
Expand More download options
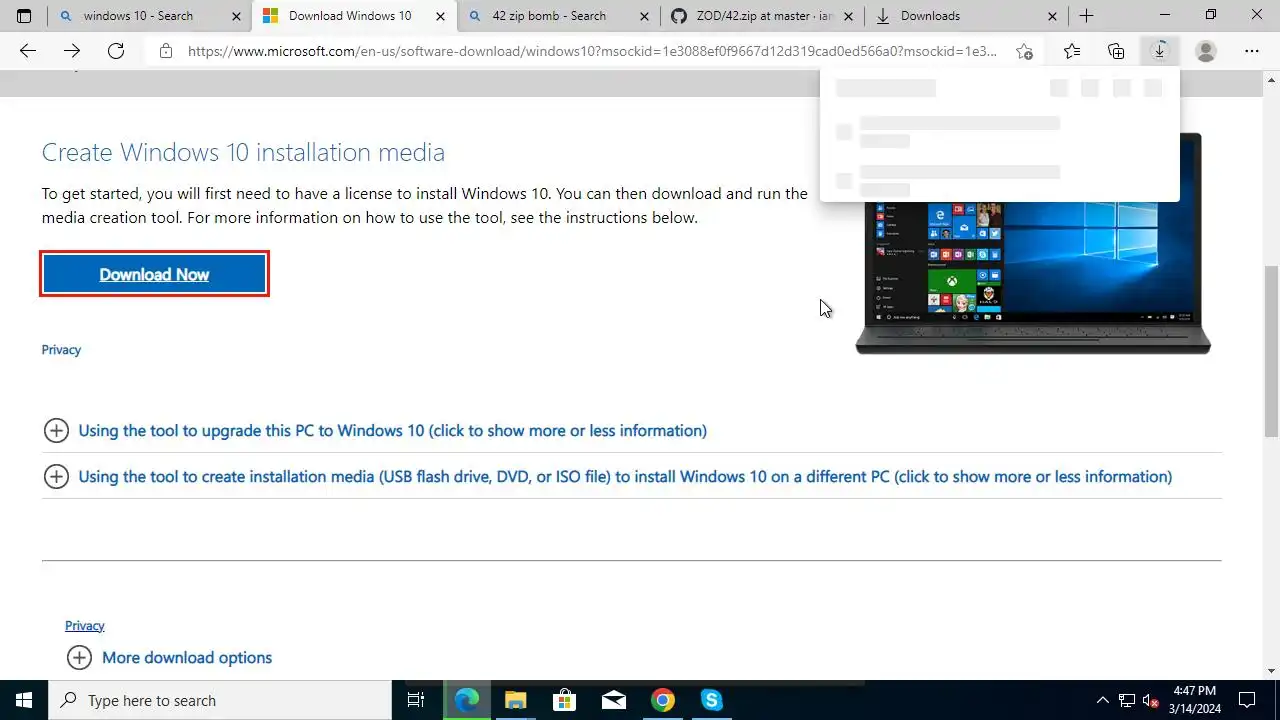tap(169, 658)
